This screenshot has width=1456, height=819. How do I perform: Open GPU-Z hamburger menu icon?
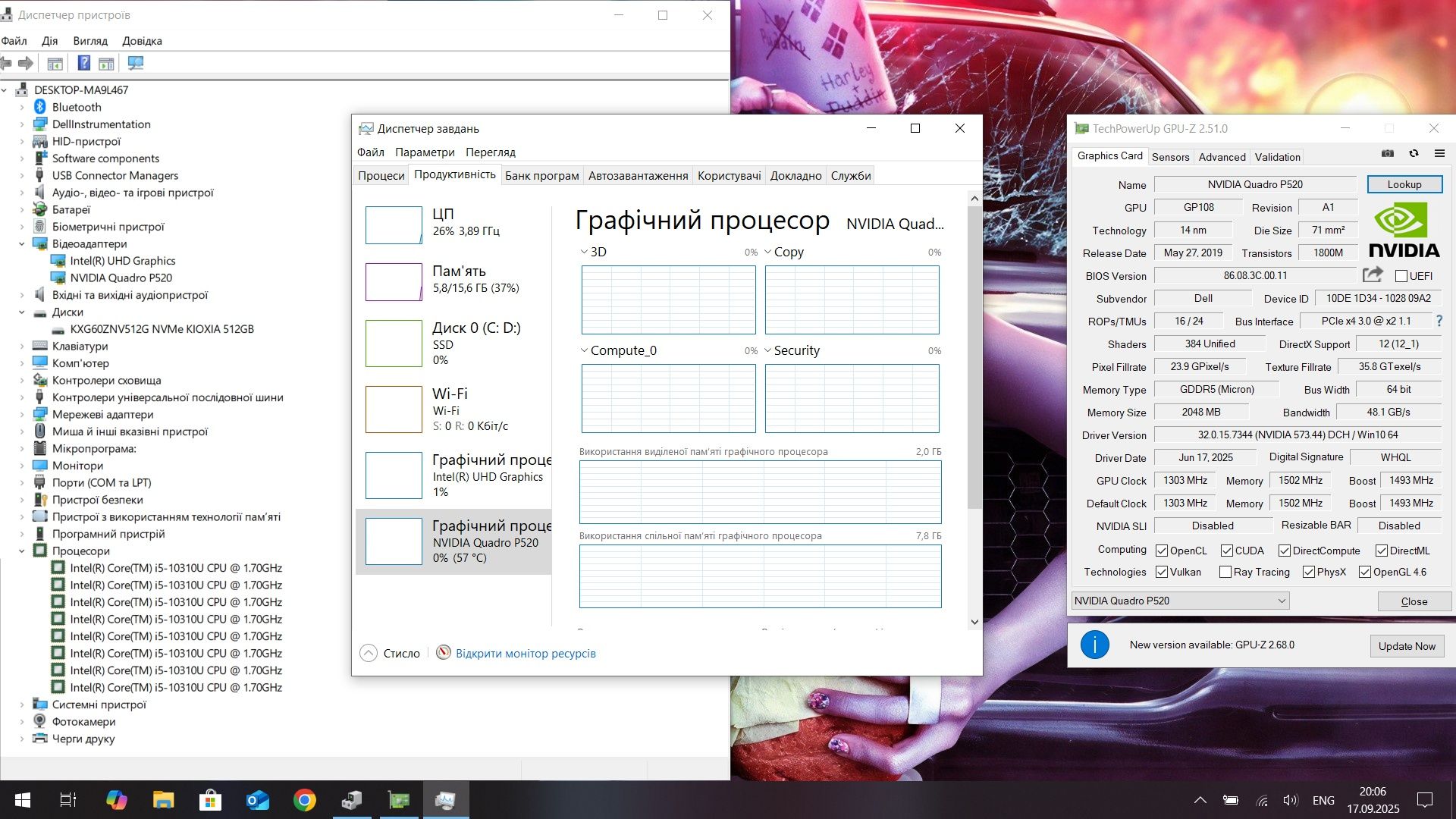(1439, 153)
